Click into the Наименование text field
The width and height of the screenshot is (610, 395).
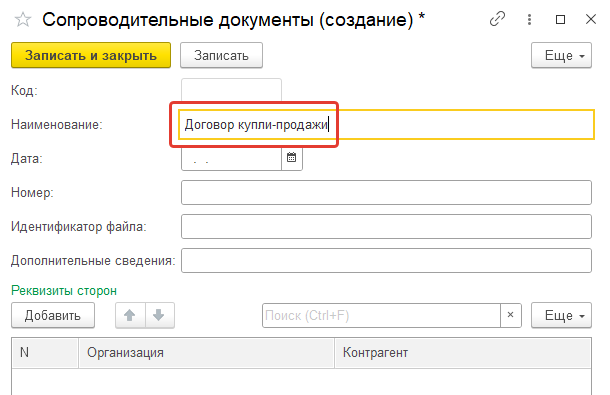(386, 125)
